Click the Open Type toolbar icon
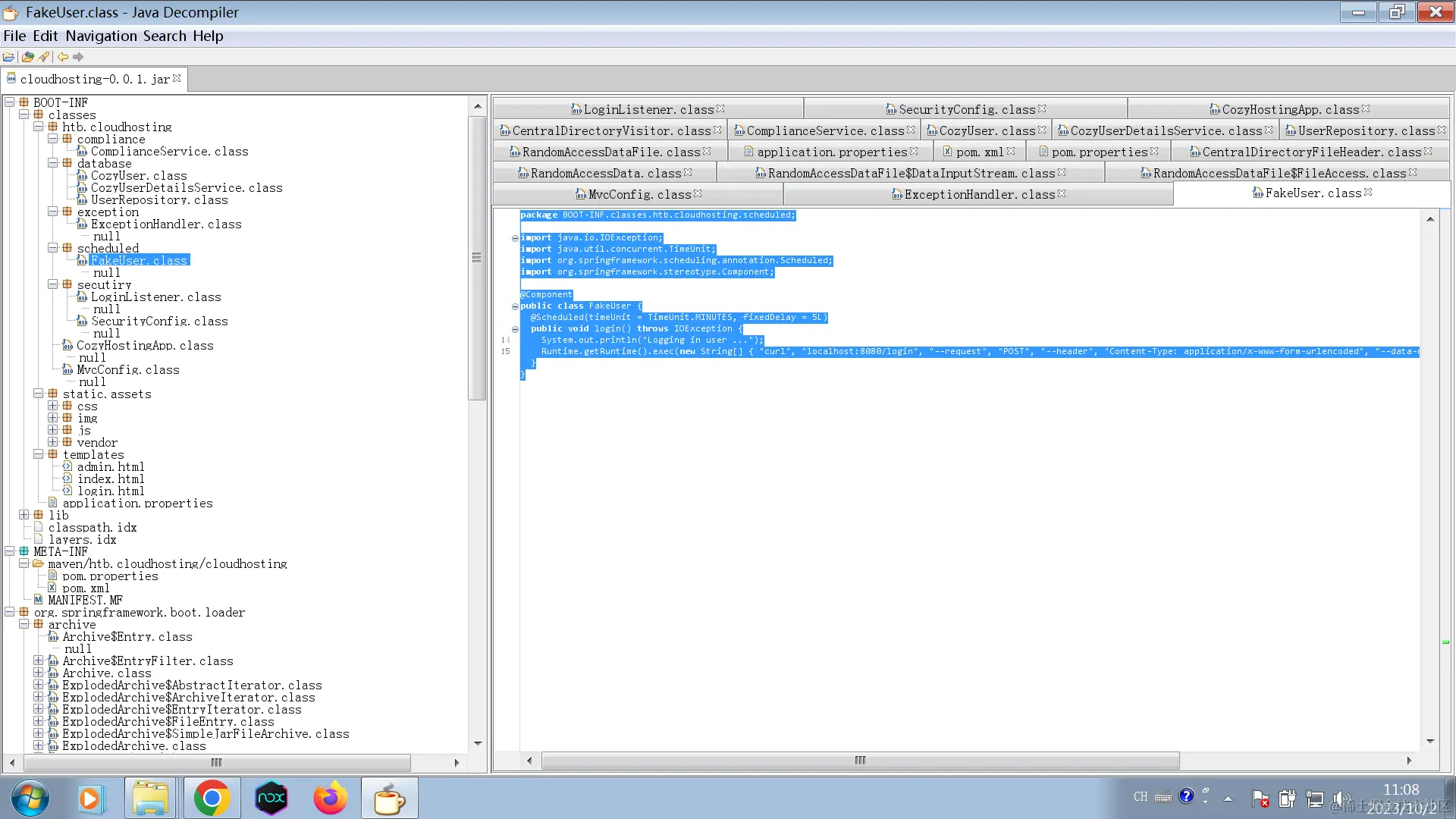The height and width of the screenshot is (819, 1456). coord(28,57)
